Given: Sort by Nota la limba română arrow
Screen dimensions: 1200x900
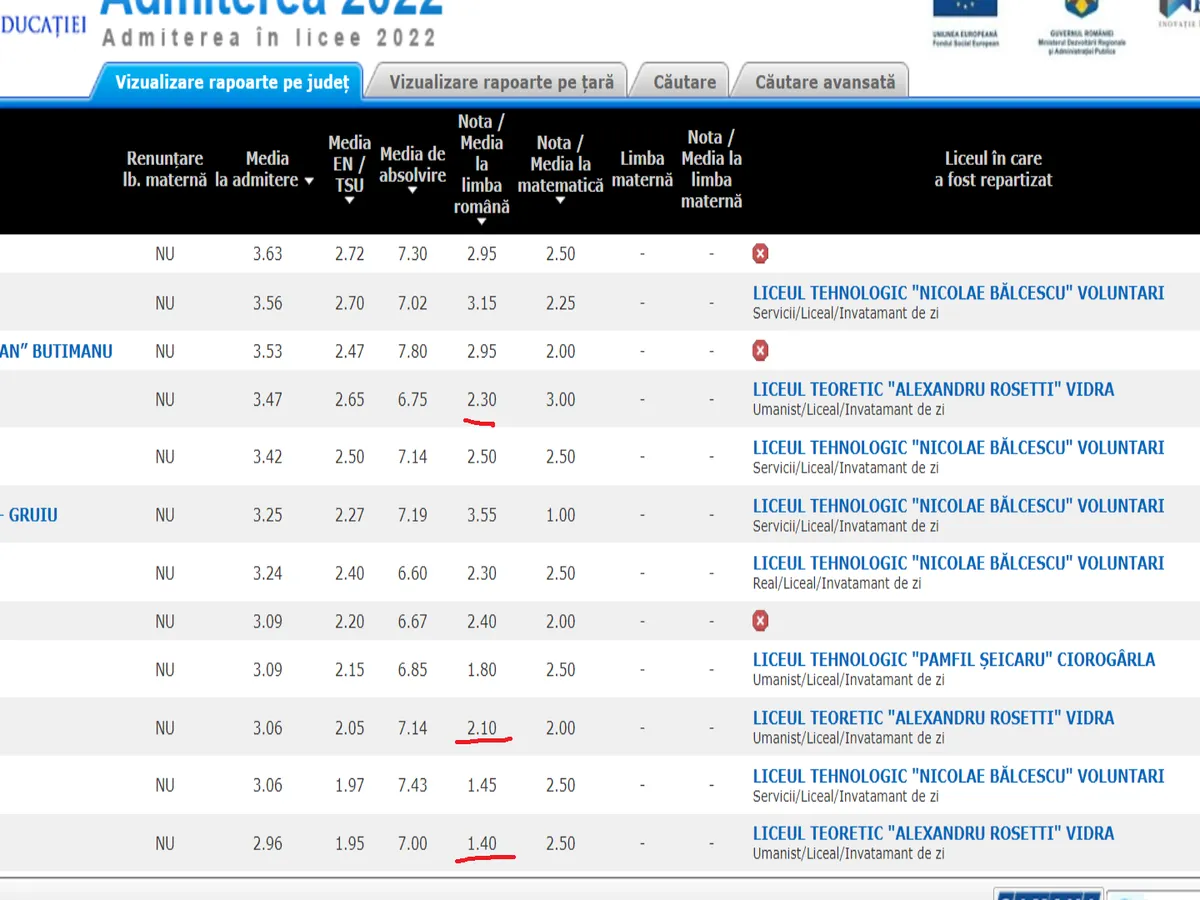Looking at the screenshot, I should [x=481, y=222].
